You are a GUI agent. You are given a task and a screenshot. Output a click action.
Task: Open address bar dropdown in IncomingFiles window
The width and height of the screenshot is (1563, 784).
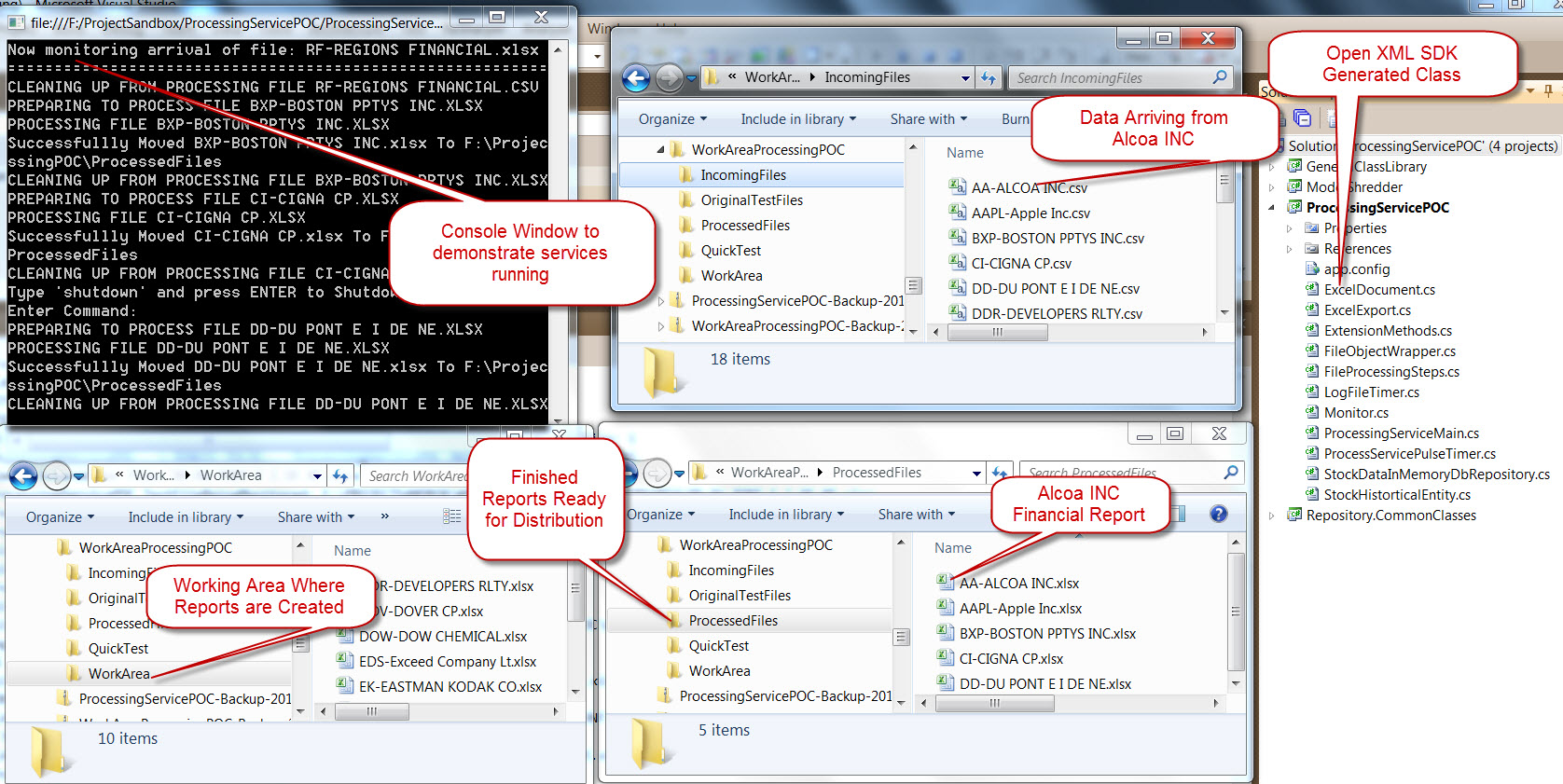pos(965,78)
